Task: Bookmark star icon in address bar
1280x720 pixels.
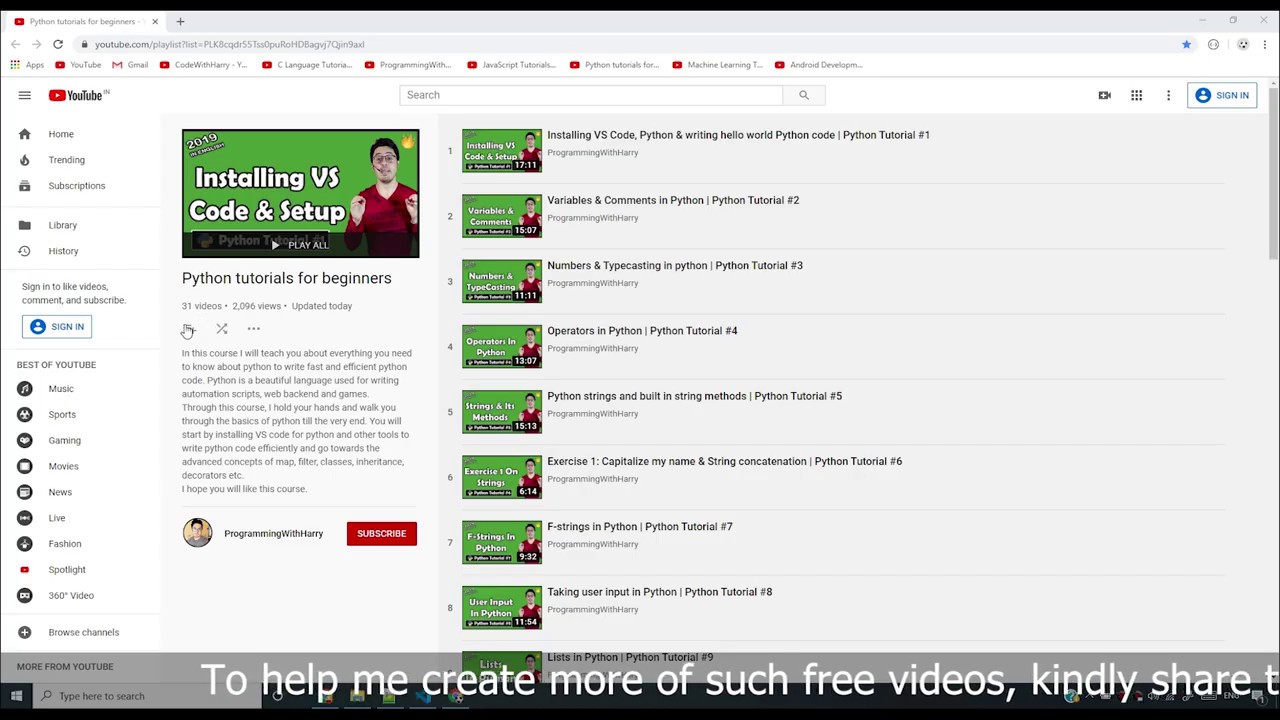Action: tap(1186, 44)
